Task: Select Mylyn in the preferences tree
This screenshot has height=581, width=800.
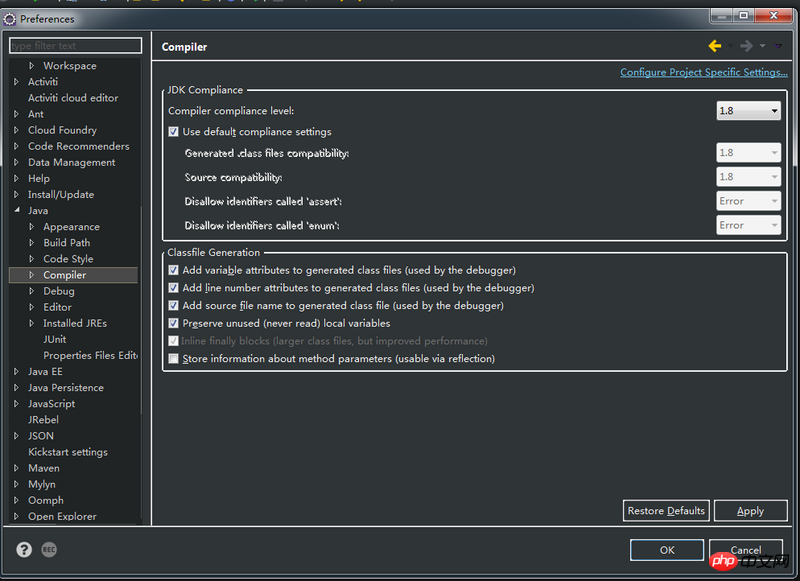Action: (x=42, y=484)
